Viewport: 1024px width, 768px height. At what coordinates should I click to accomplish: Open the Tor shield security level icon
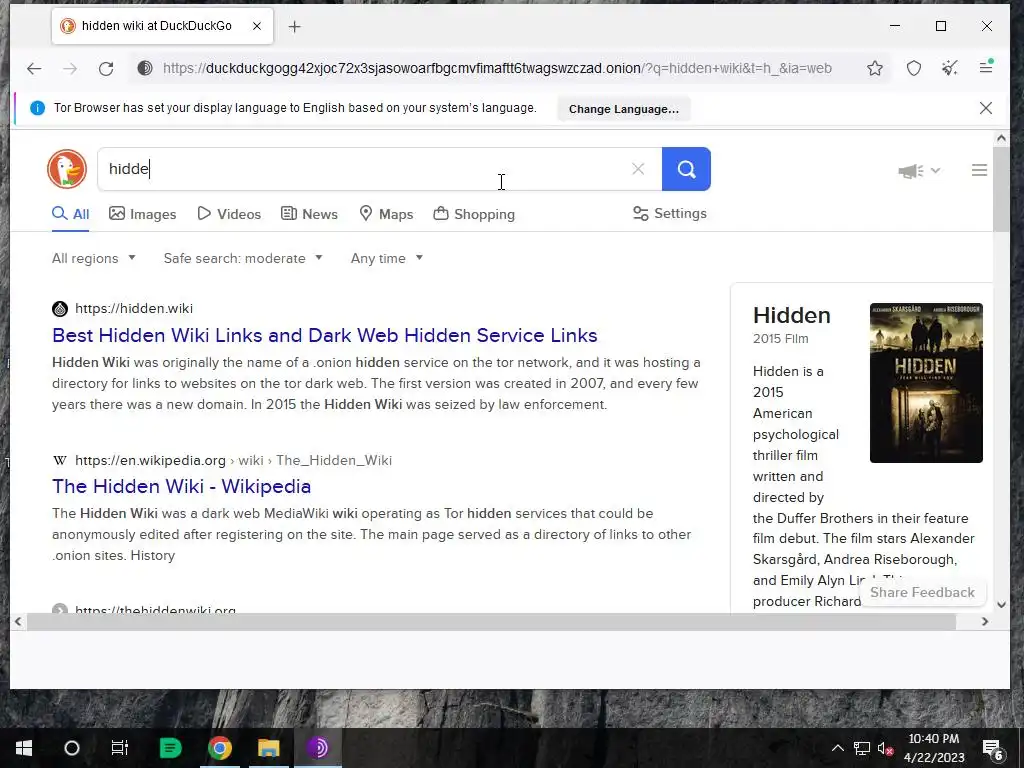[x=914, y=68]
